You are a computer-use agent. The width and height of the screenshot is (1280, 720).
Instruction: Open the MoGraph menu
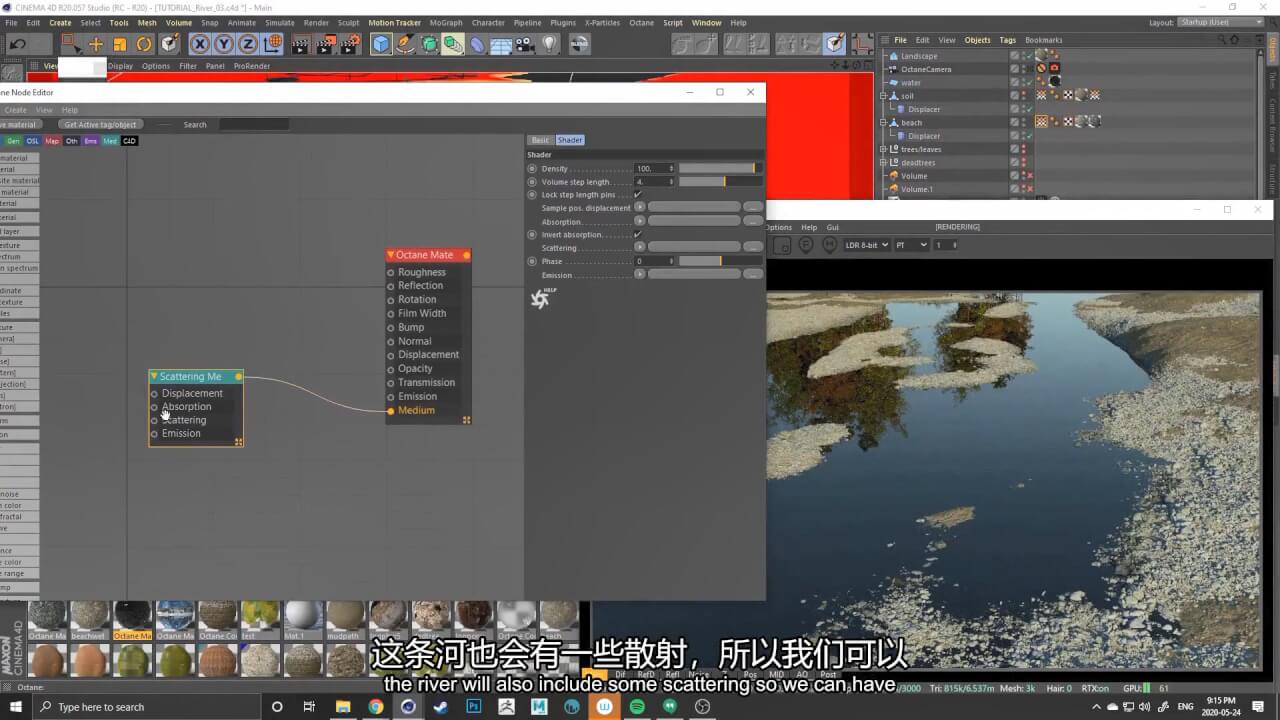[x=445, y=22]
